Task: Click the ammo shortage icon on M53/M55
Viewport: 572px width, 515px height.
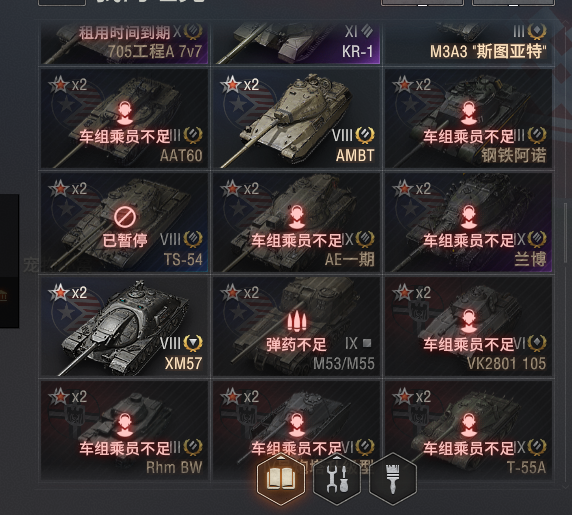Action: (x=297, y=321)
